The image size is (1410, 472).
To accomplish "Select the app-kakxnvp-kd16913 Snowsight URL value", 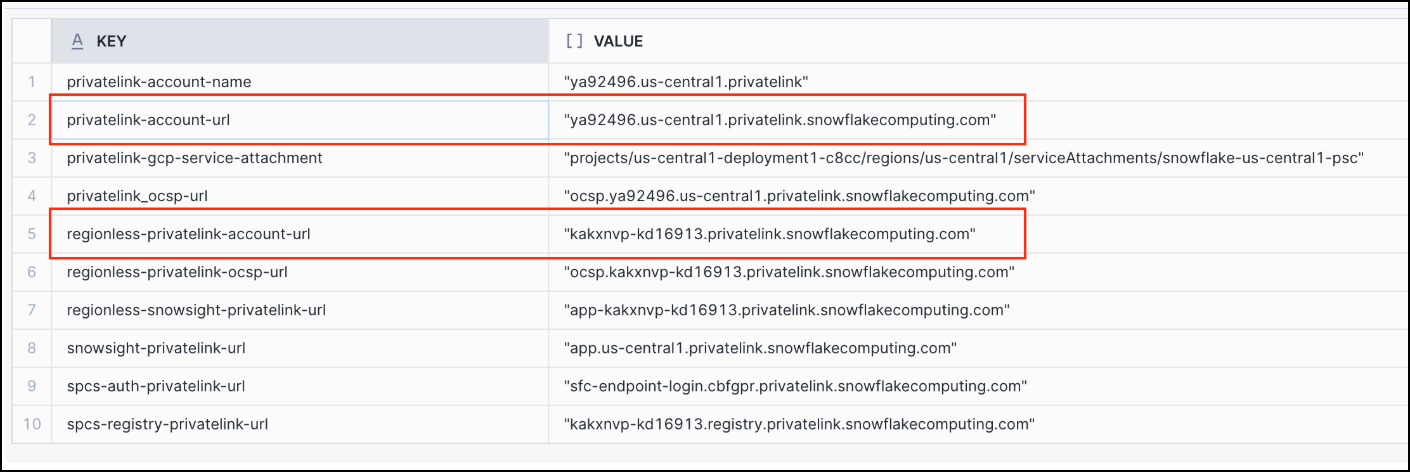I will click(x=786, y=310).
